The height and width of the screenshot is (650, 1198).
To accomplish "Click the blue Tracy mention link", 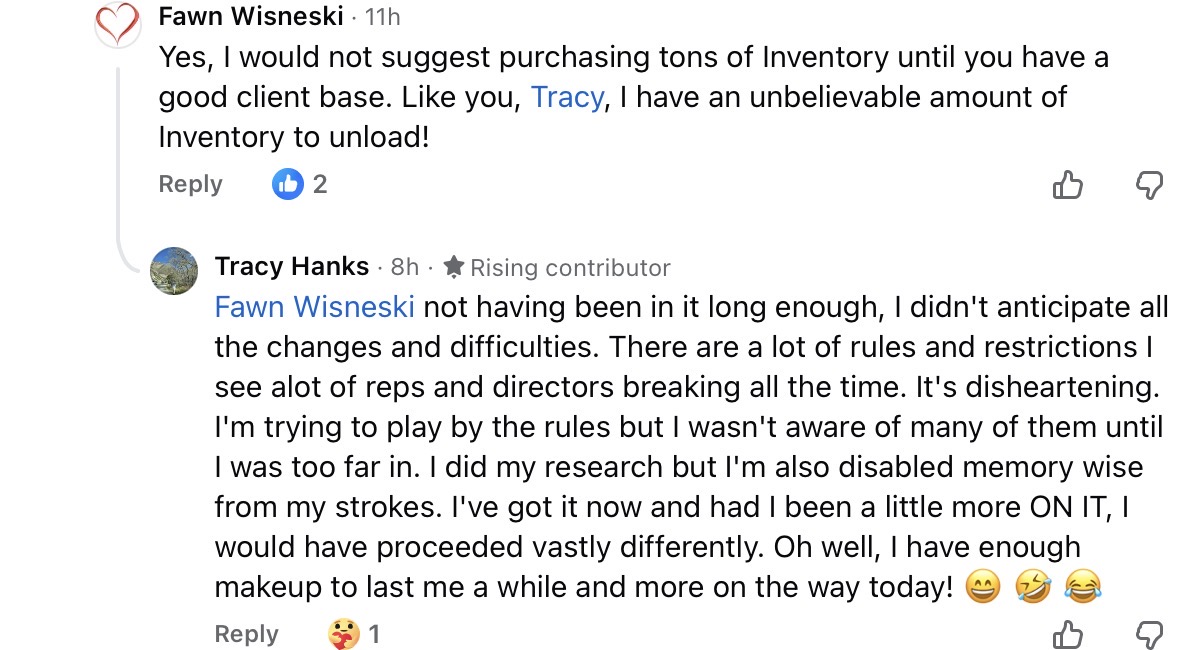I will pyautogui.click(x=567, y=97).
